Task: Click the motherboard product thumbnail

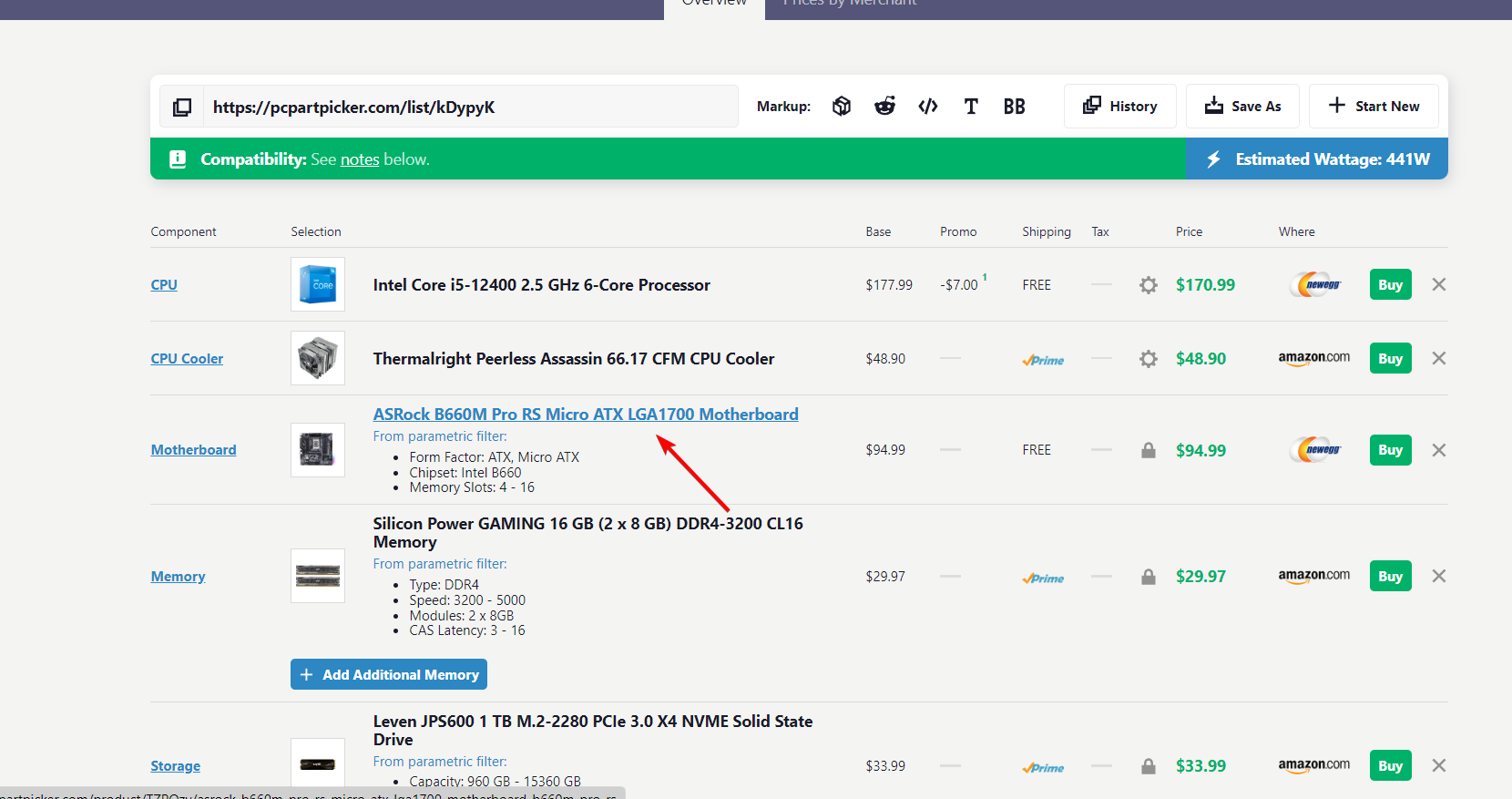Action: coord(318,450)
